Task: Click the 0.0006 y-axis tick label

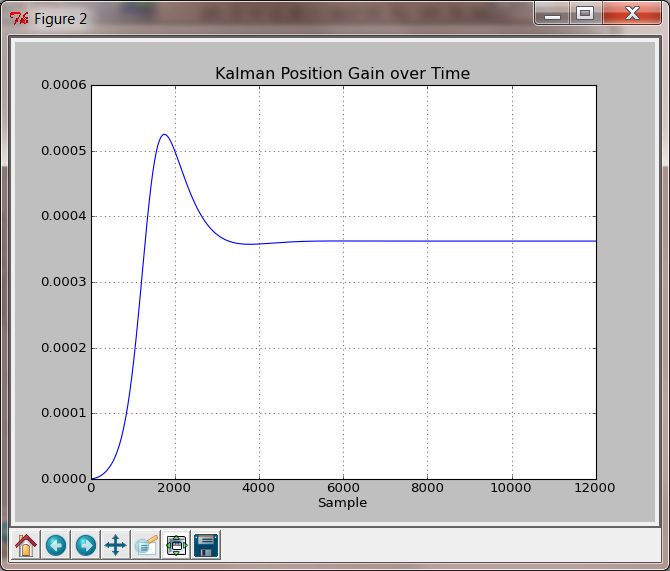Action: [64, 85]
